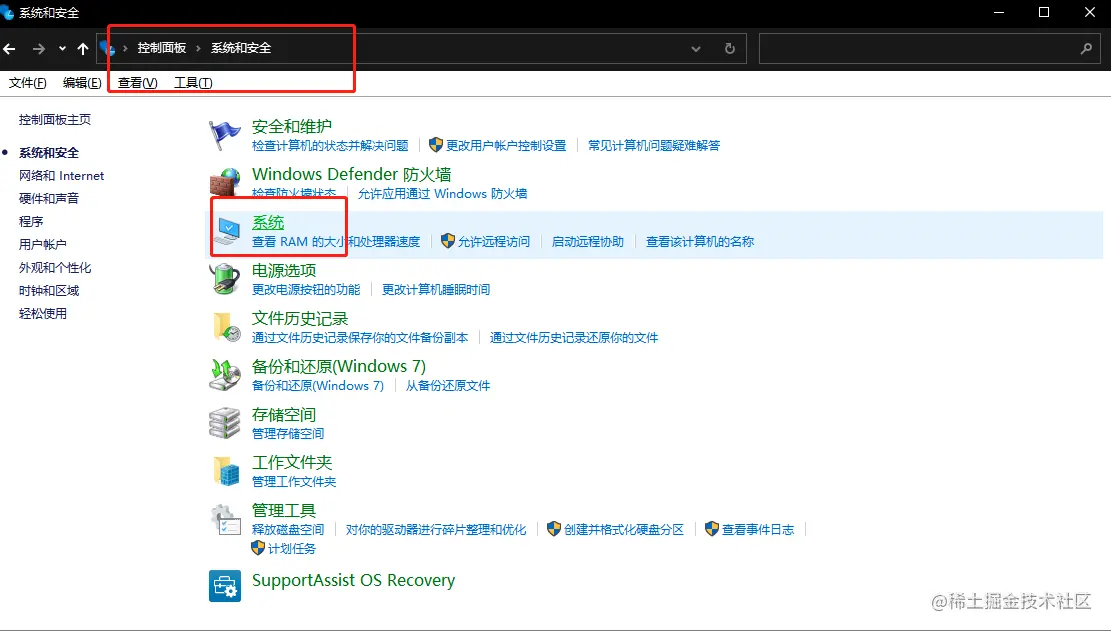The image size is (1111, 631).
Task: Click the 管理工具 gear checklist icon
Action: (x=226, y=520)
